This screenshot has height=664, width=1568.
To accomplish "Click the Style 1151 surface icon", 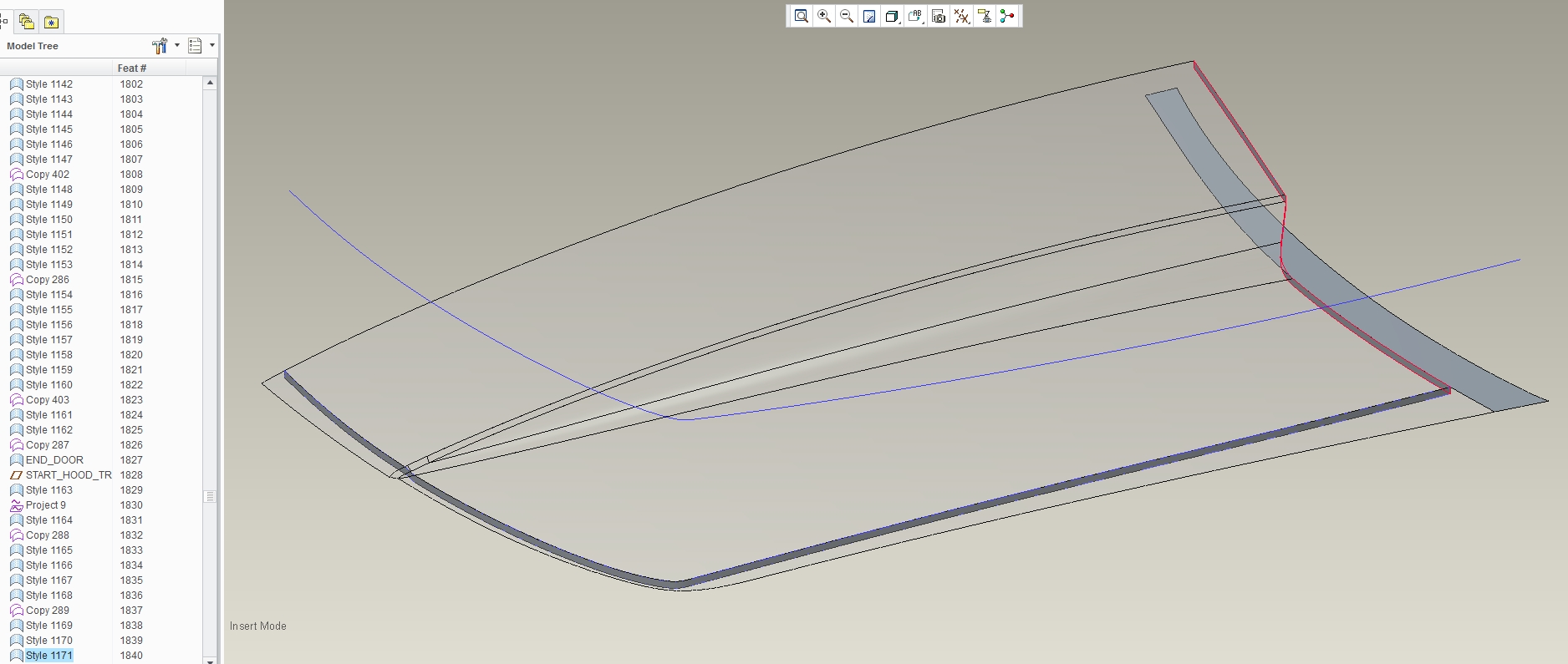I will (17, 235).
